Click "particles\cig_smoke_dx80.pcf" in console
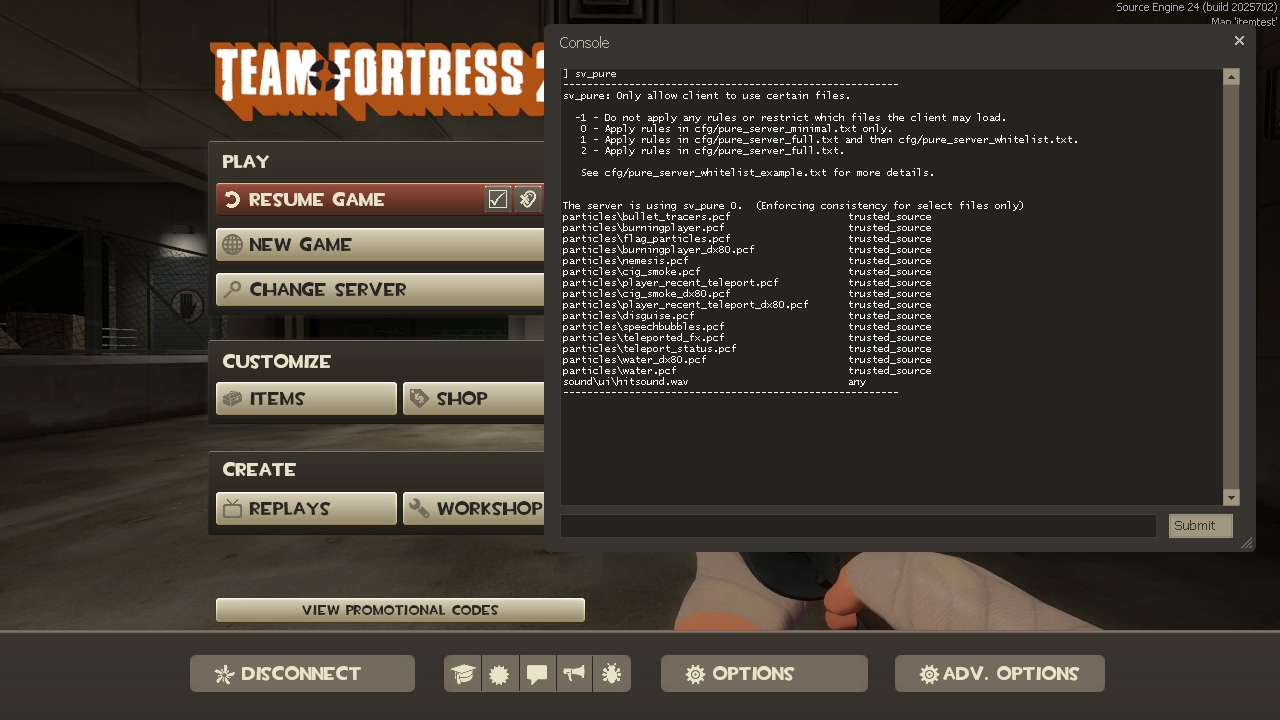The image size is (1280, 720). coord(646,294)
